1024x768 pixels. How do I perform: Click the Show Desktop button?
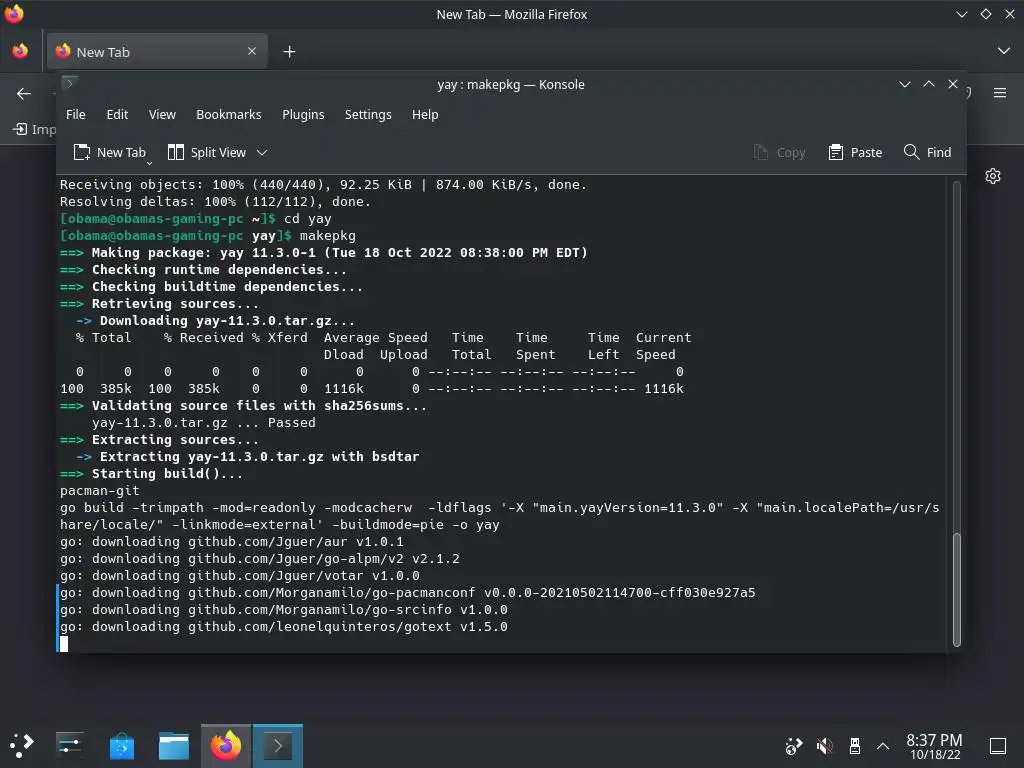coord(998,746)
